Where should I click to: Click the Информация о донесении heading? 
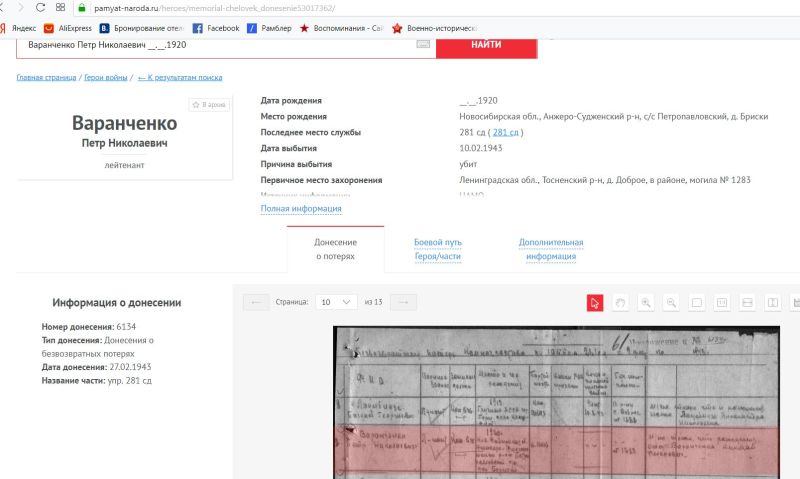coord(117,302)
